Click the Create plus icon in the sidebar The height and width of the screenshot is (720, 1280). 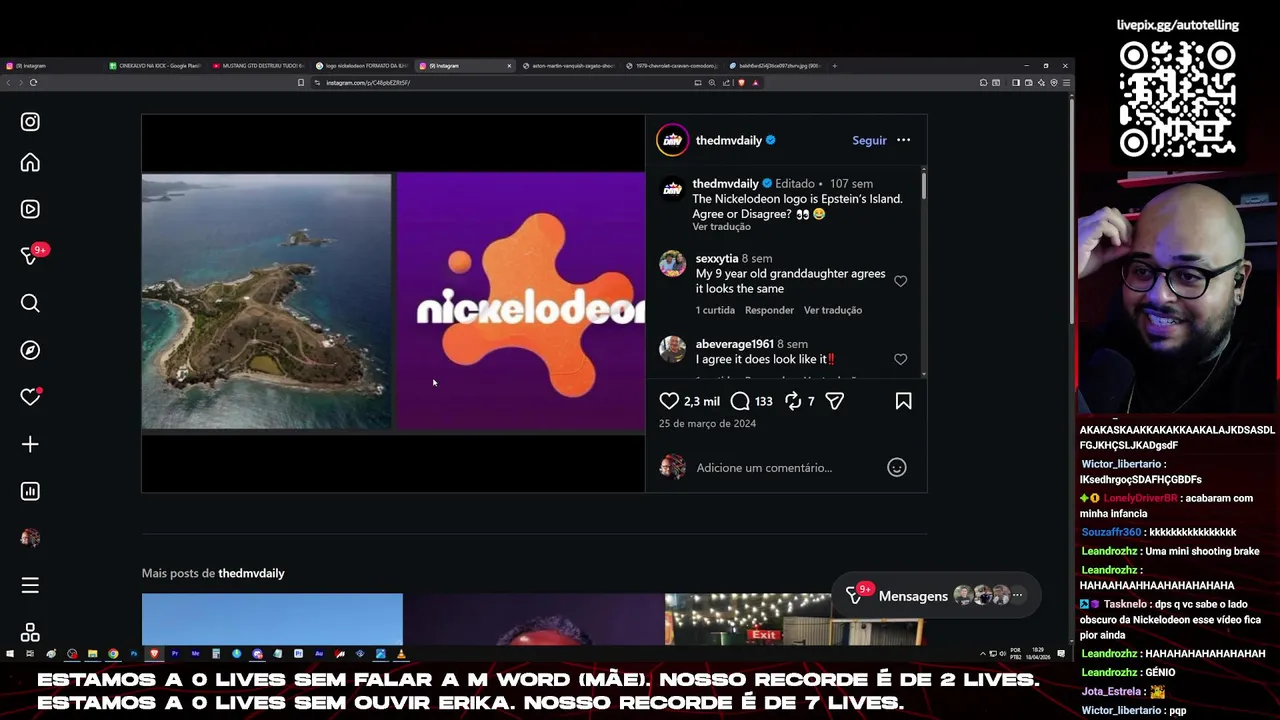click(30, 444)
